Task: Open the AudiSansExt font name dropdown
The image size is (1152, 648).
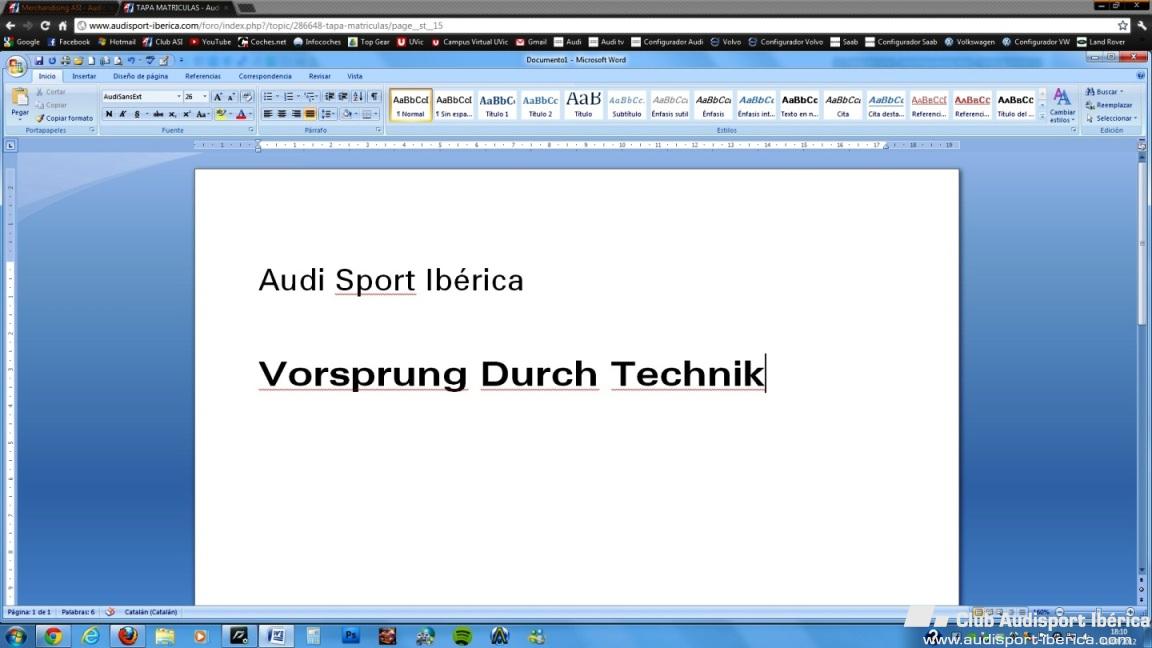Action: (178, 96)
